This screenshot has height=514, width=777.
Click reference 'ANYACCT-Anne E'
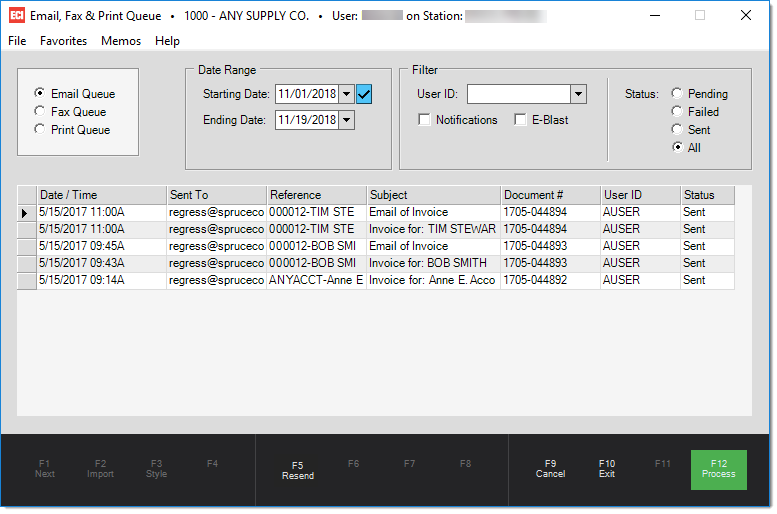click(x=316, y=280)
